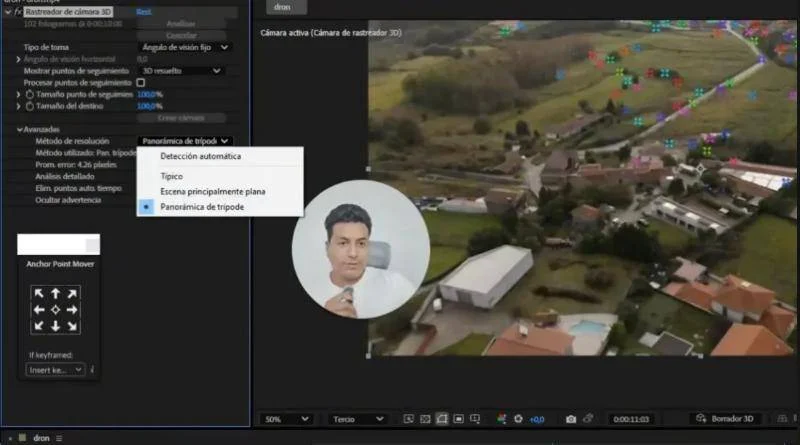Click the show snapshot icon next to camera

[x=588, y=419]
